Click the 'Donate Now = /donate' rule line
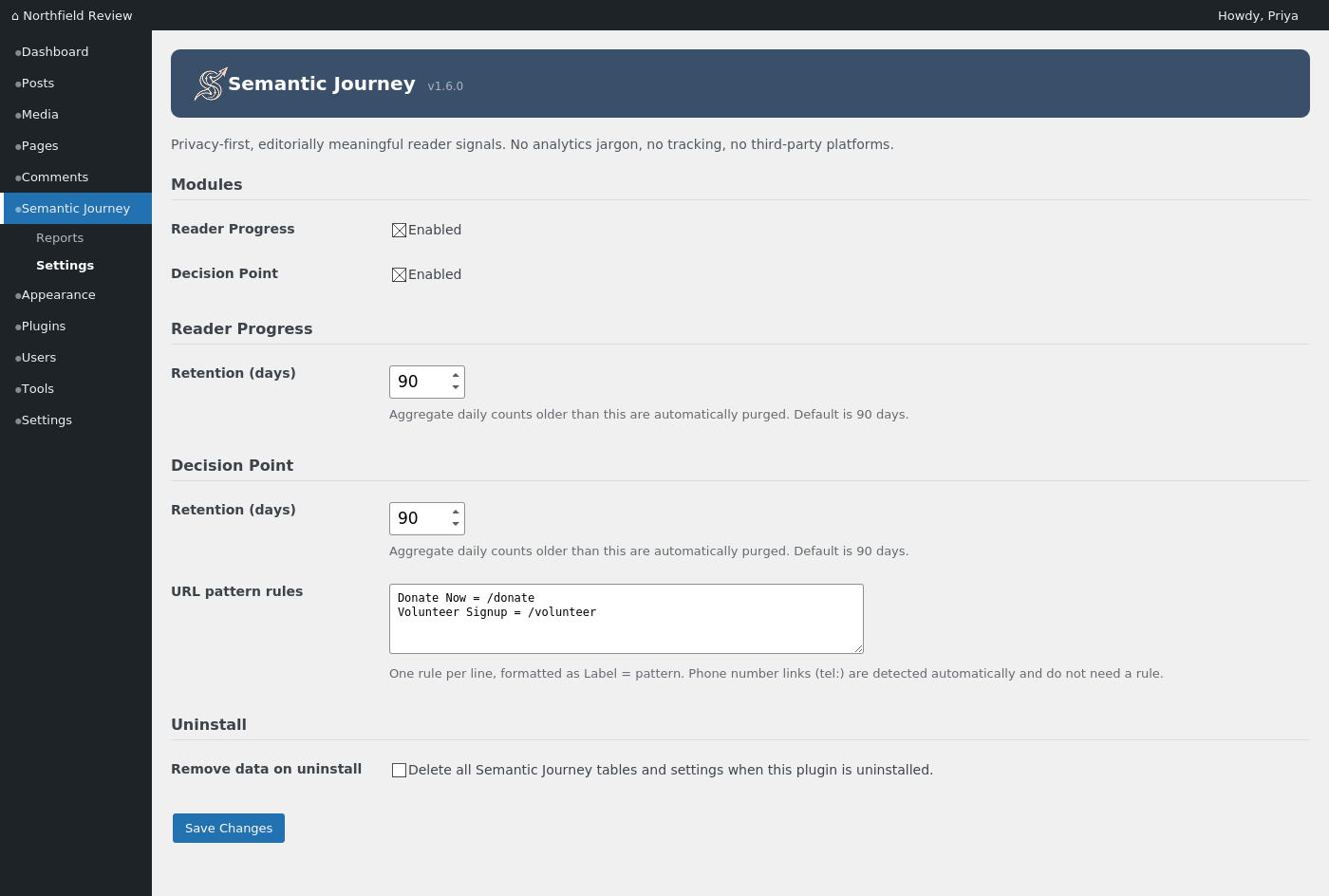The image size is (1329, 896). pyautogui.click(x=466, y=598)
